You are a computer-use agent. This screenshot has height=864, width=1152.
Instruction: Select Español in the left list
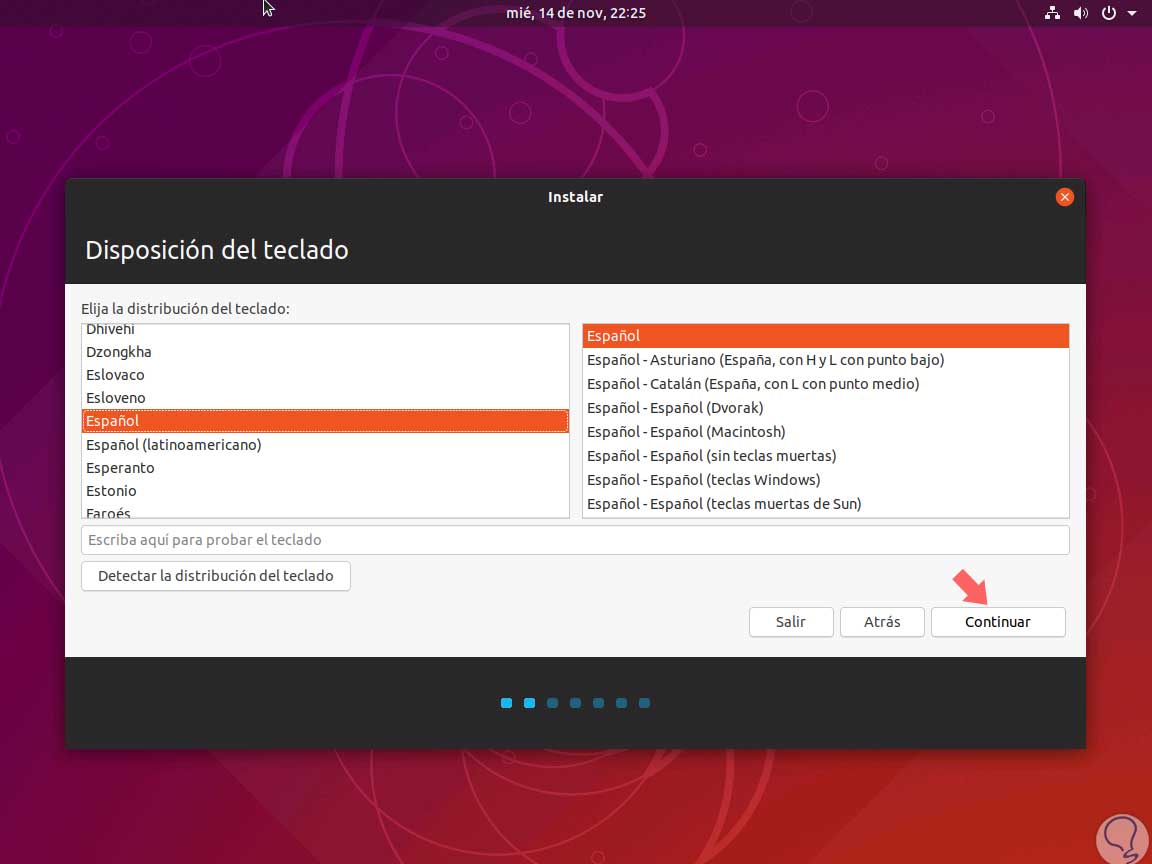325,421
